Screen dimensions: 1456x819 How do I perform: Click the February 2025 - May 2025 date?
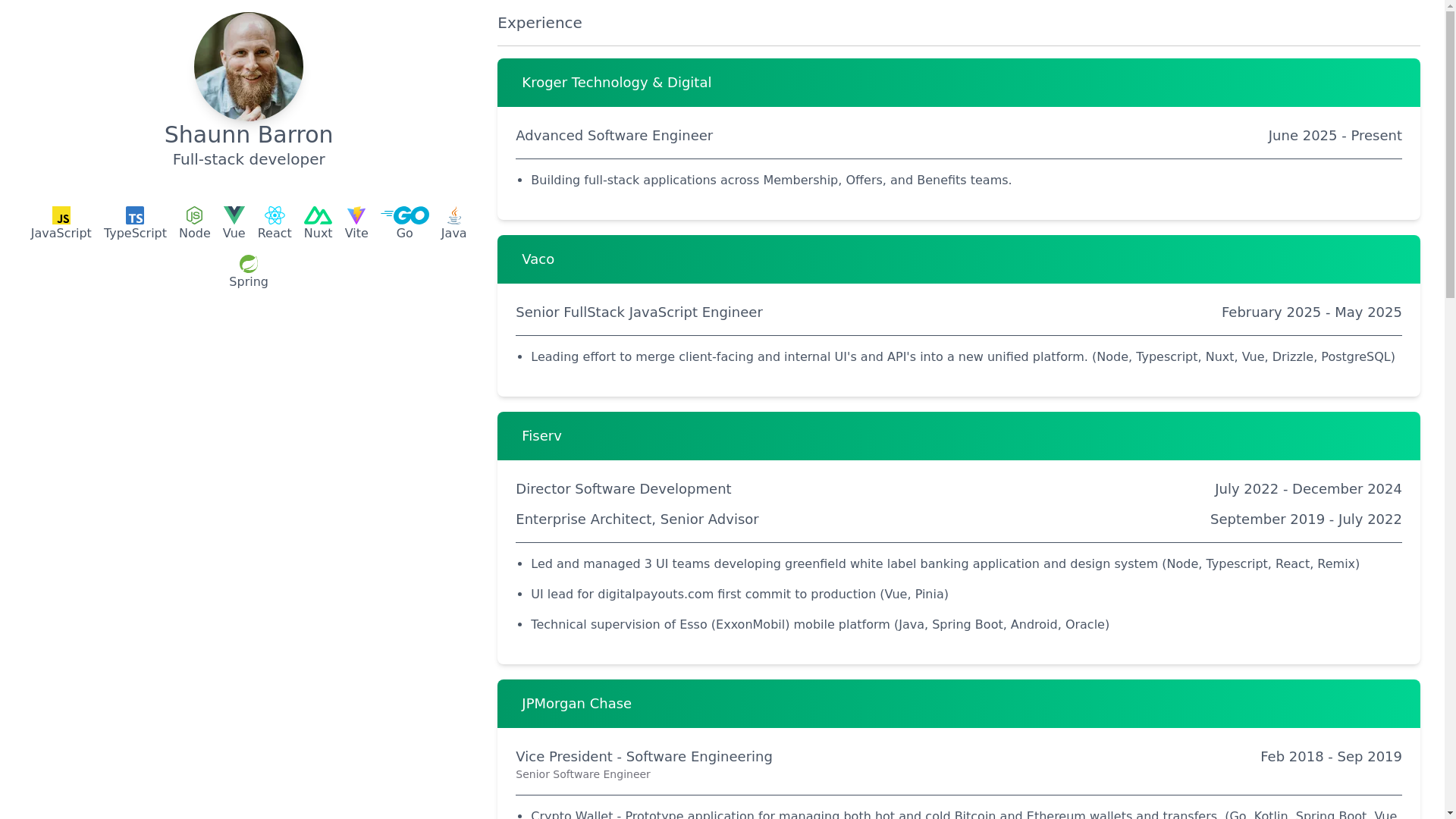1311,312
